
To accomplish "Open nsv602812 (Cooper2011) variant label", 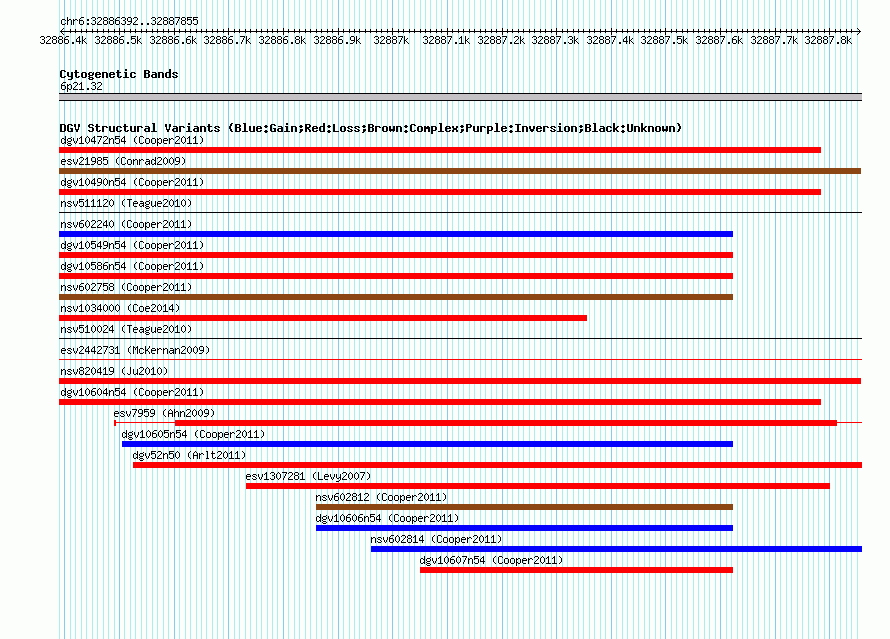I will (381, 497).
